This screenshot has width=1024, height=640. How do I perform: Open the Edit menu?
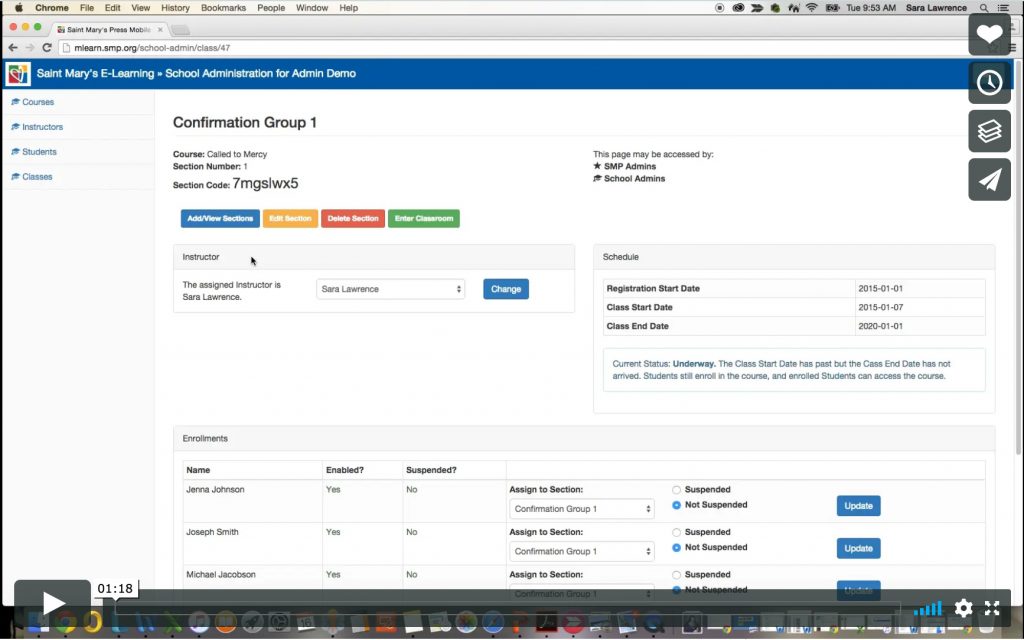(x=112, y=8)
